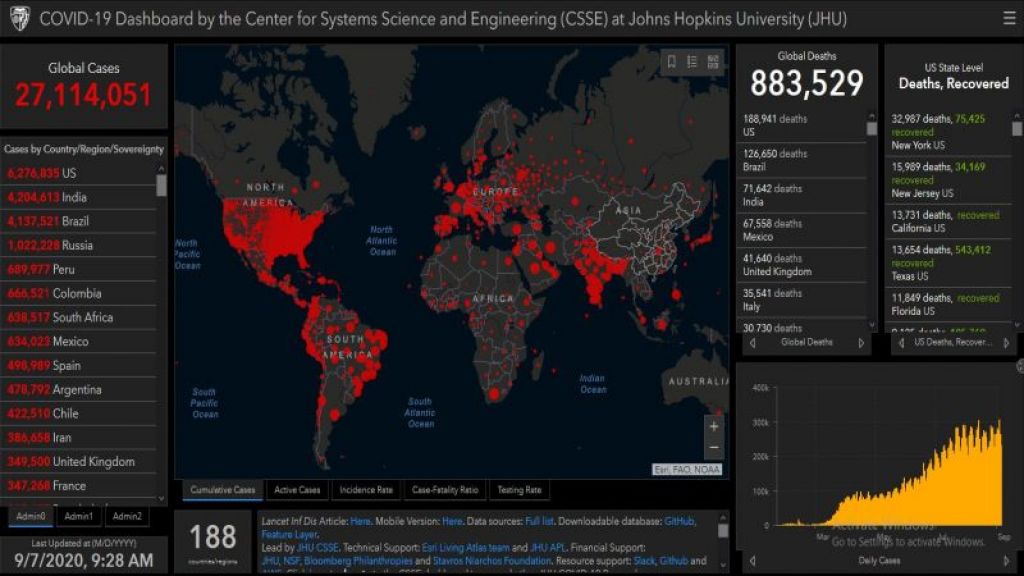Screen dimensions: 1024x576
Task: Click previous arrow in Global Deaths panel
Action: tap(753, 343)
